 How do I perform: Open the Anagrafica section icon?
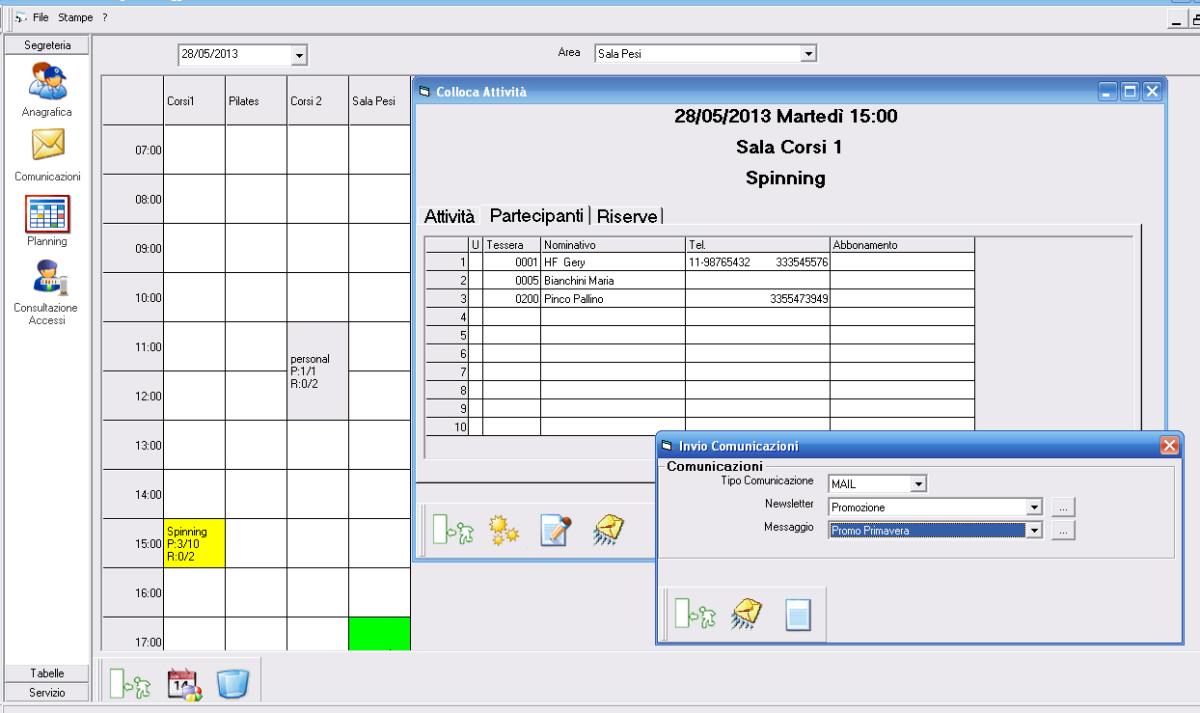point(46,84)
